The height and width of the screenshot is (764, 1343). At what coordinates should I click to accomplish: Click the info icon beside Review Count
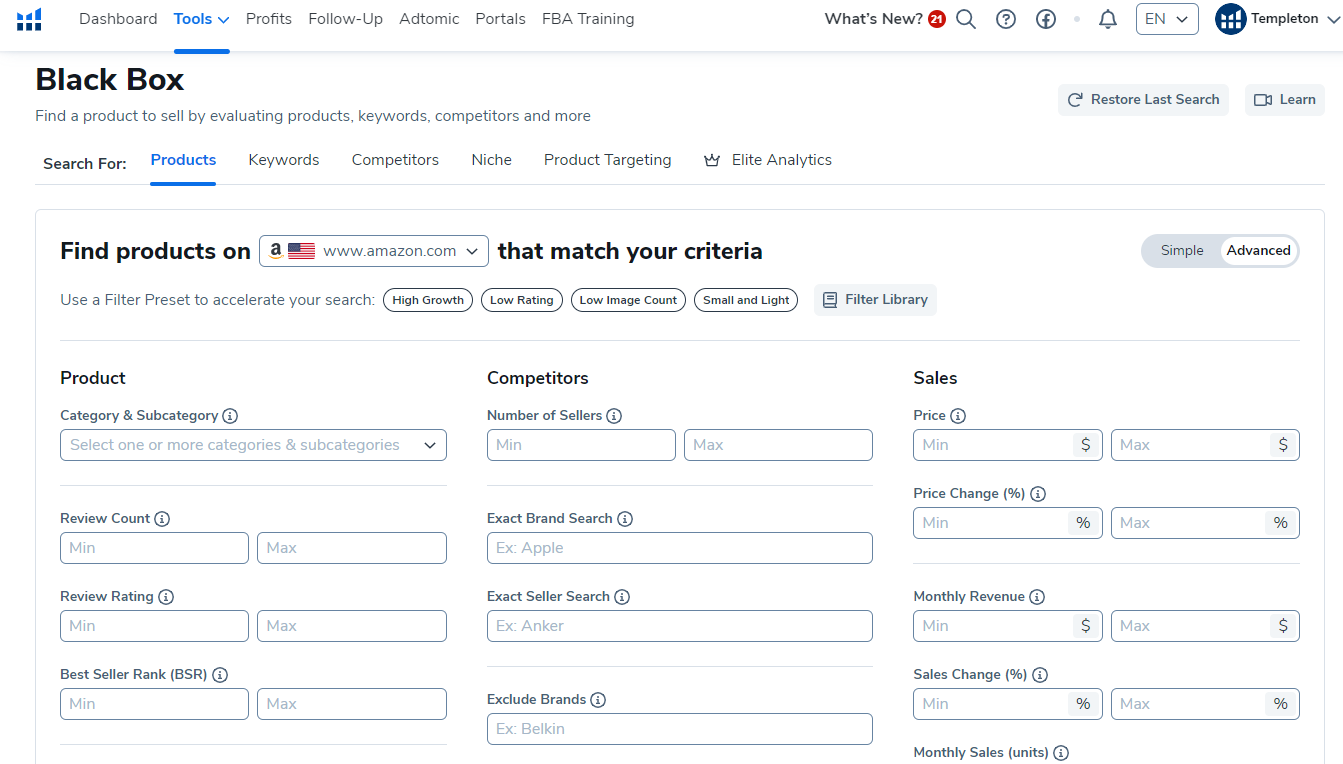162,519
